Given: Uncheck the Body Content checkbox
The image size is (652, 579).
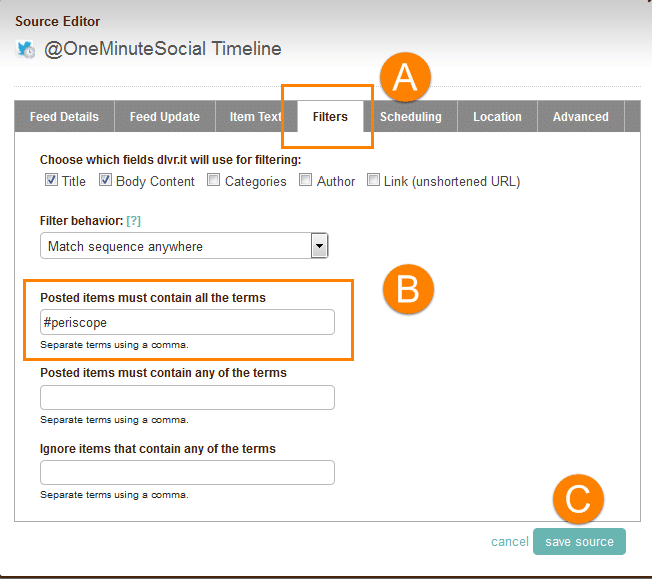Looking at the screenshot, I should 105,180.
